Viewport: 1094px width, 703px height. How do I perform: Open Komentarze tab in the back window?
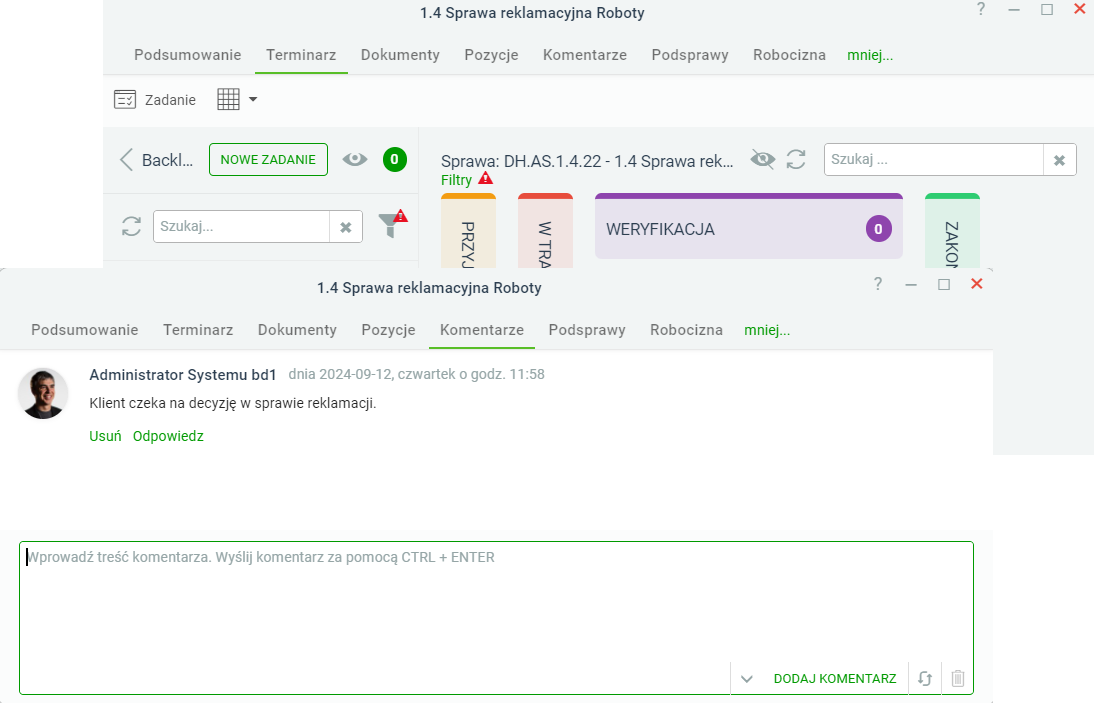585,55
